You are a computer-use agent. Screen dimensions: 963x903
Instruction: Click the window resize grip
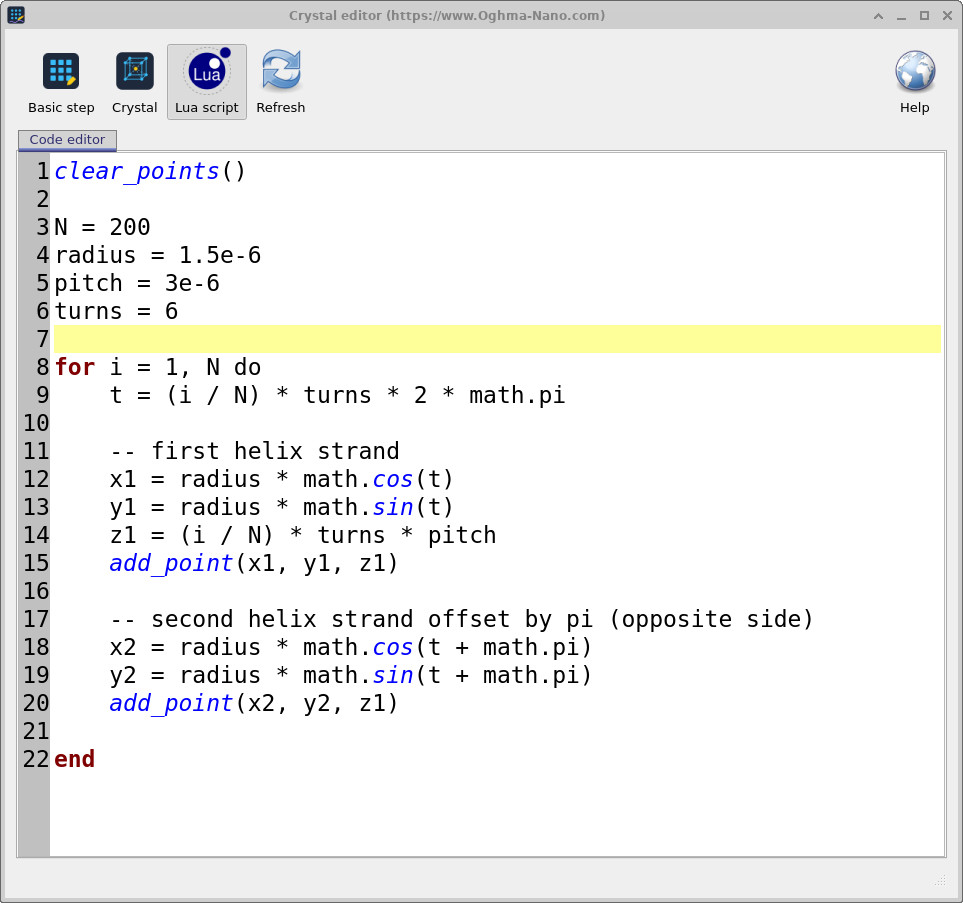click(x=940, y=882)
